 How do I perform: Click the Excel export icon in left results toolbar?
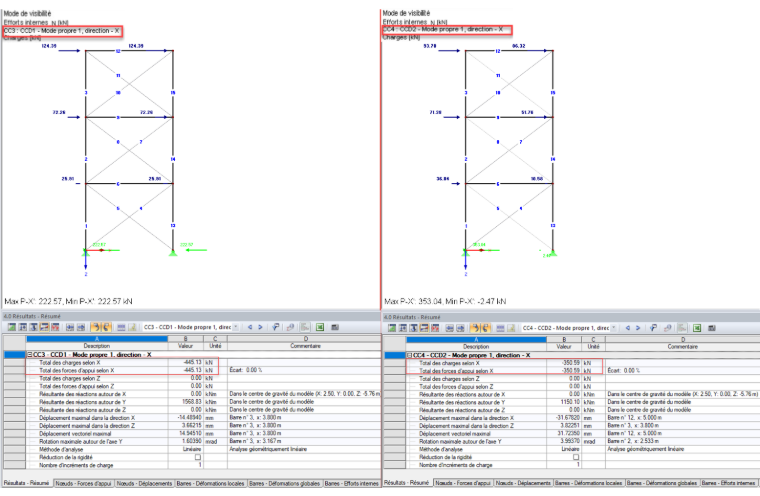point(320,327)
